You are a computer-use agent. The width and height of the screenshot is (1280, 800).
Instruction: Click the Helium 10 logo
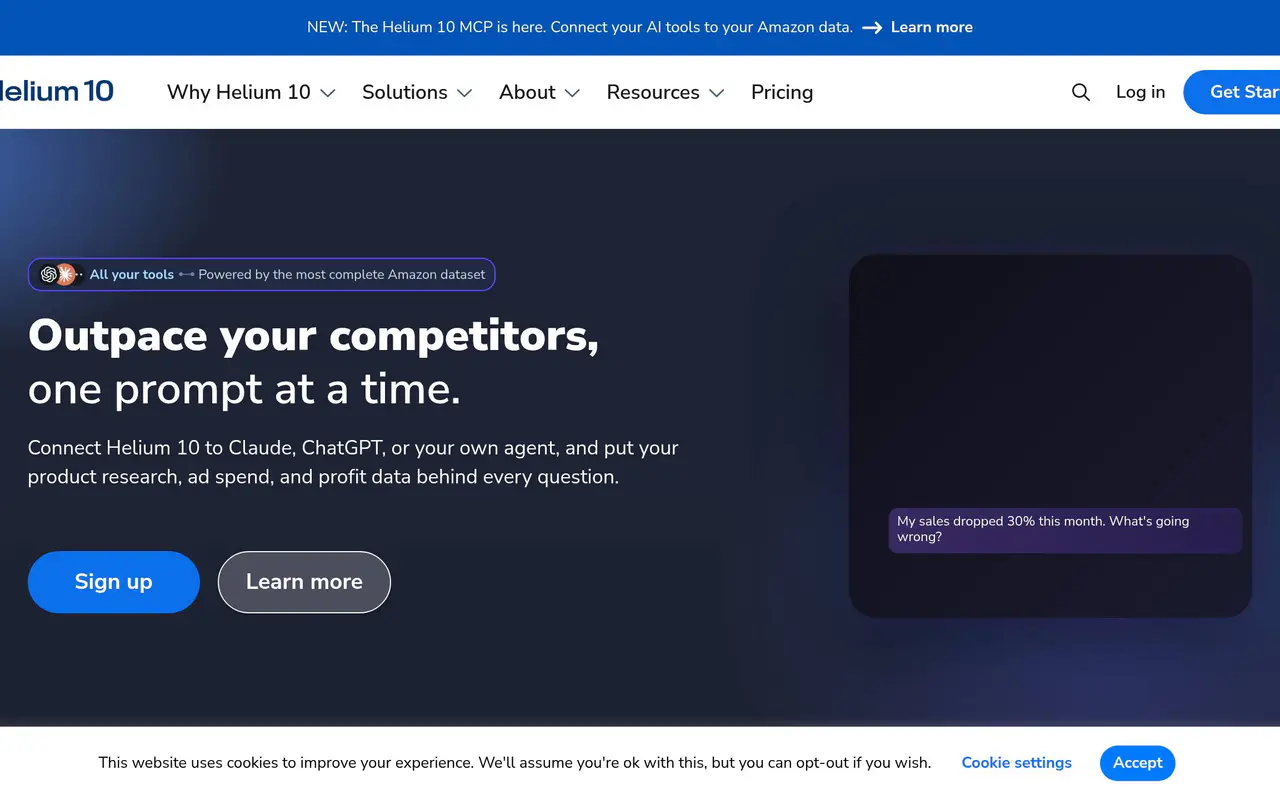click(x=56, y=91)
